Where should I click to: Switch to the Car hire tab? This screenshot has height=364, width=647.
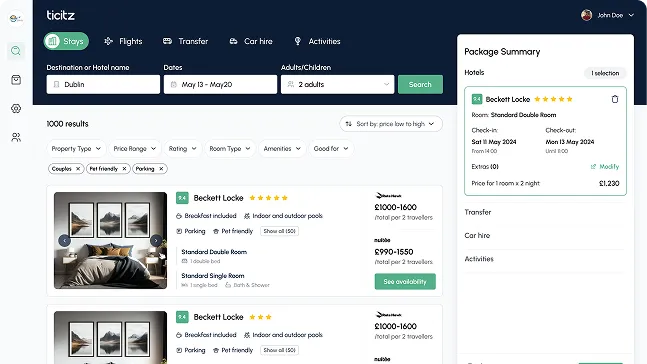pos(251,41)
